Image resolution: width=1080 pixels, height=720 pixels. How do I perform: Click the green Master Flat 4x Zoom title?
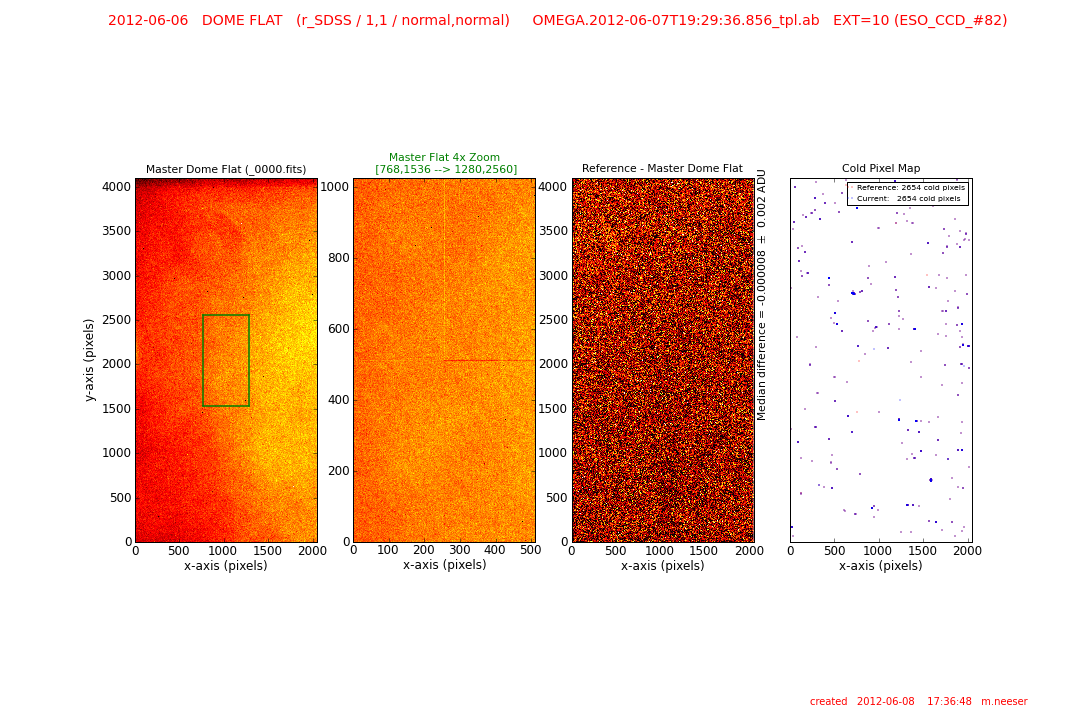tap(444, 157)
